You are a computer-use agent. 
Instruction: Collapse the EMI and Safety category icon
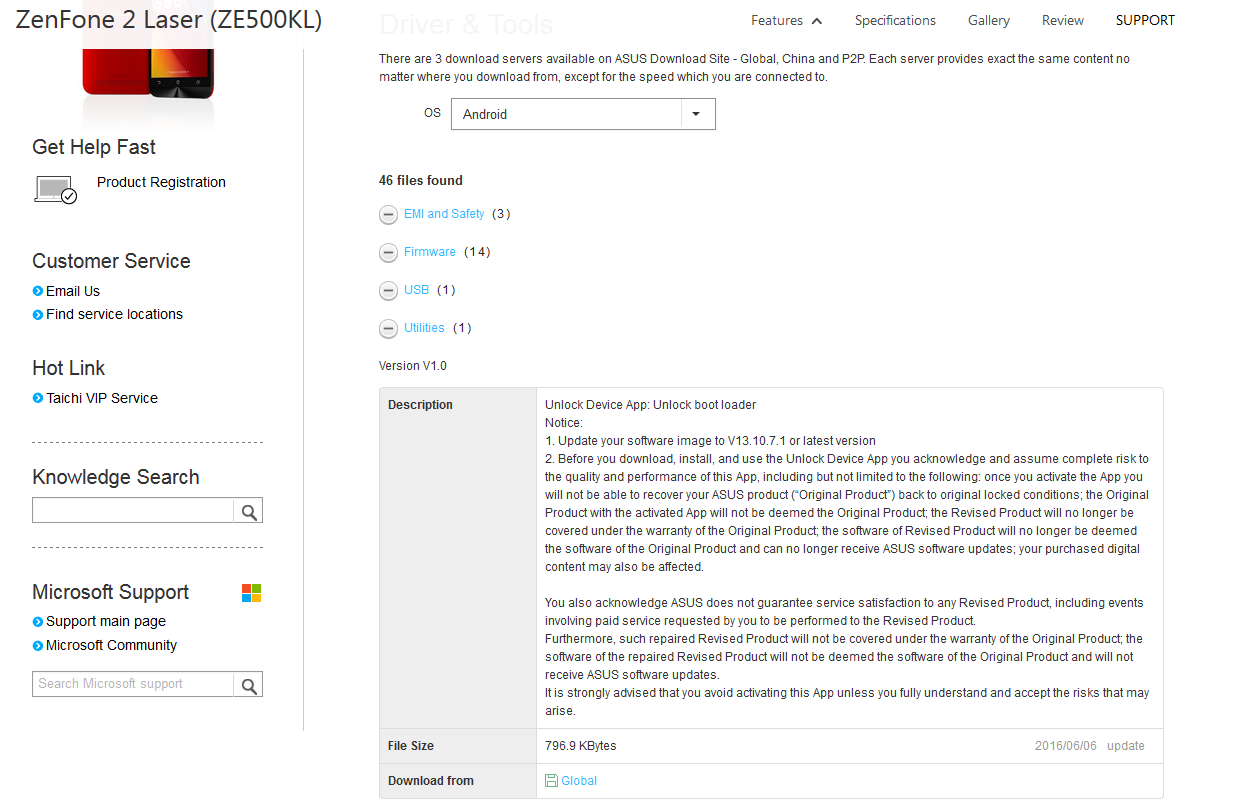(x=388, y=215)
